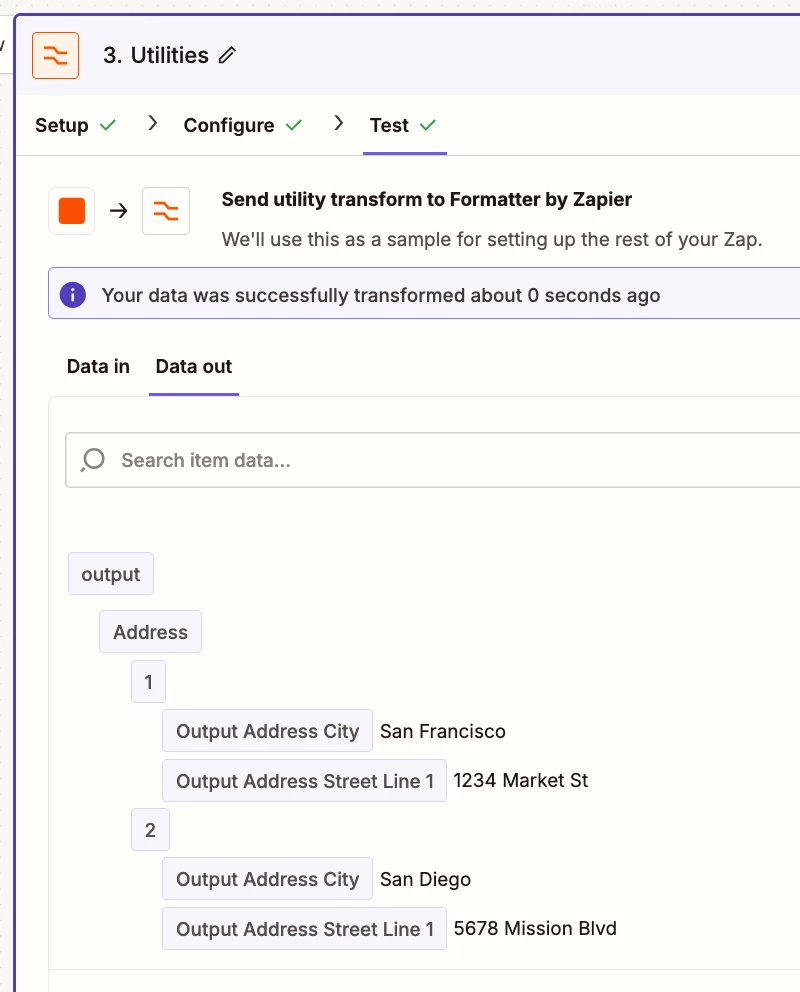Click the Search item data field
The image size is (800, 992).
pyautogui.click(x=433, y=460)
